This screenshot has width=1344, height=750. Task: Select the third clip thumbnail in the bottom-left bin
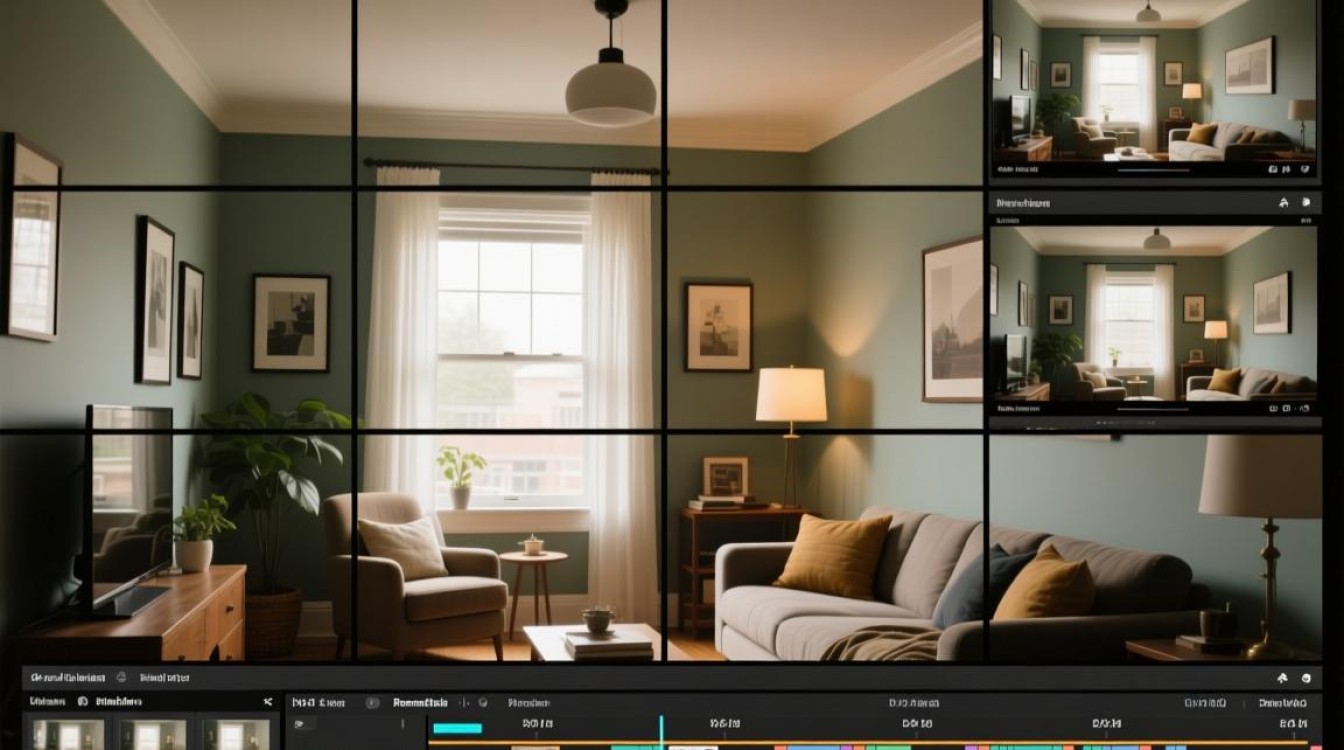(x=236, y=735)
